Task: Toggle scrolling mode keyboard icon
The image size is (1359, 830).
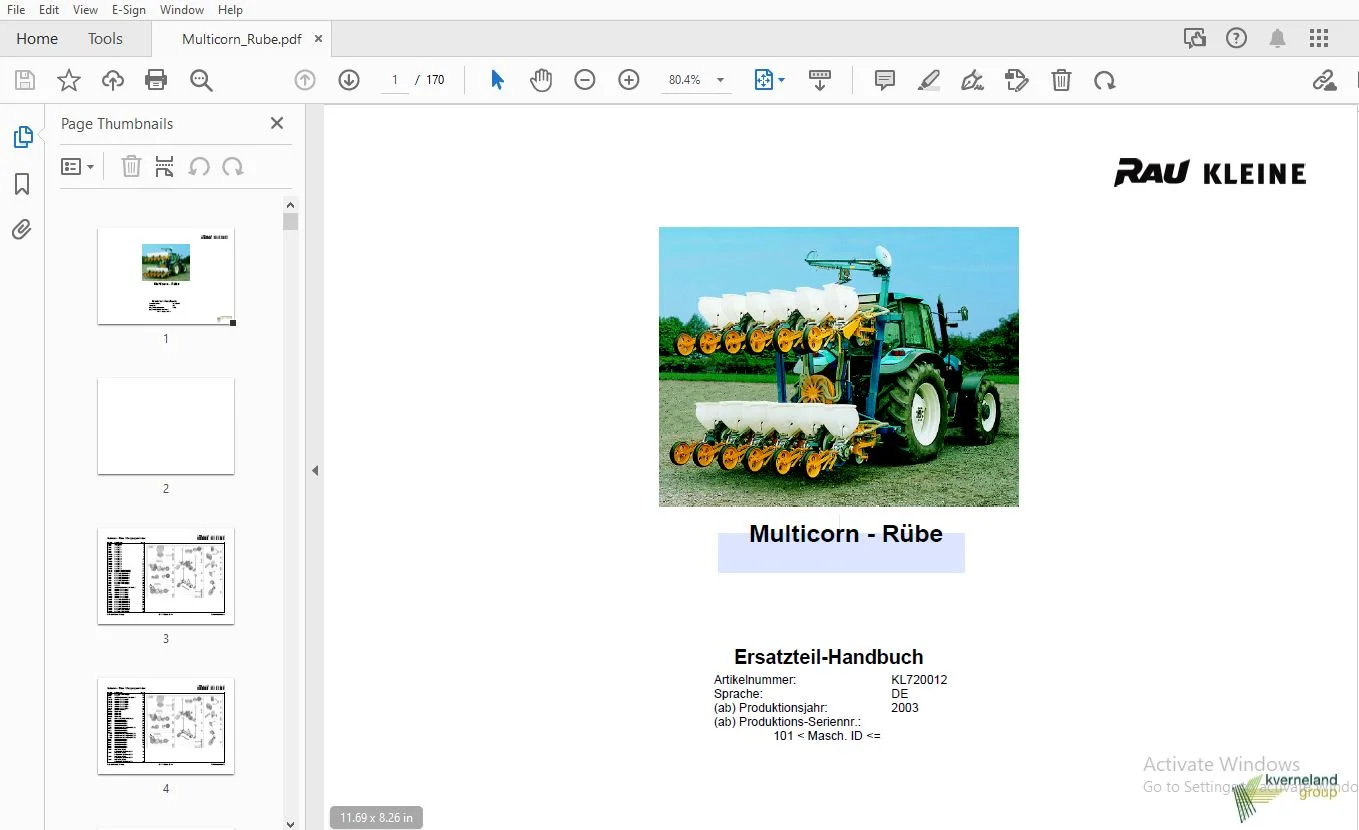Action: click(820, 80)
